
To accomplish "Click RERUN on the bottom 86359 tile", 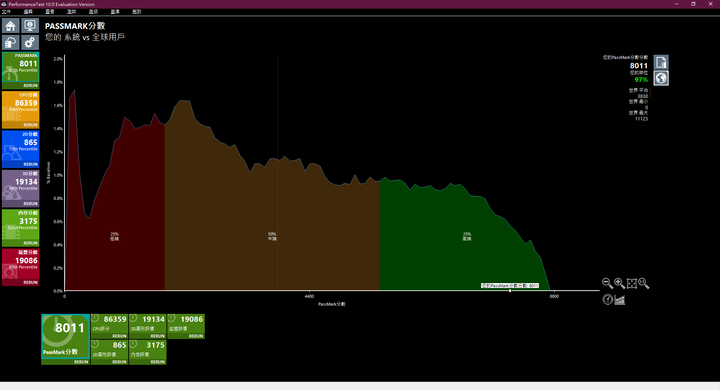I will point(119,336).
